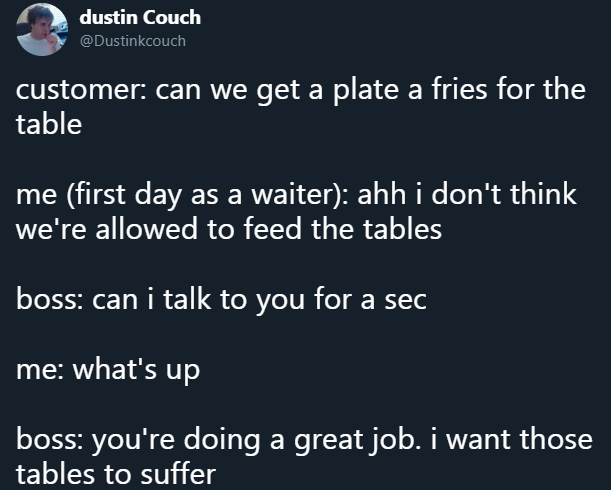Open the dustin Couch display name
611x490 pixels.
(139, 18)
